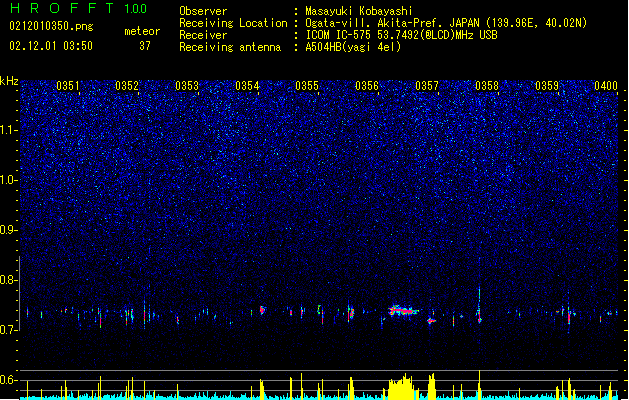Click the large yellow intensity peak near 0356
The width and height of the screenshot is (629, 400).
(402, 386)
